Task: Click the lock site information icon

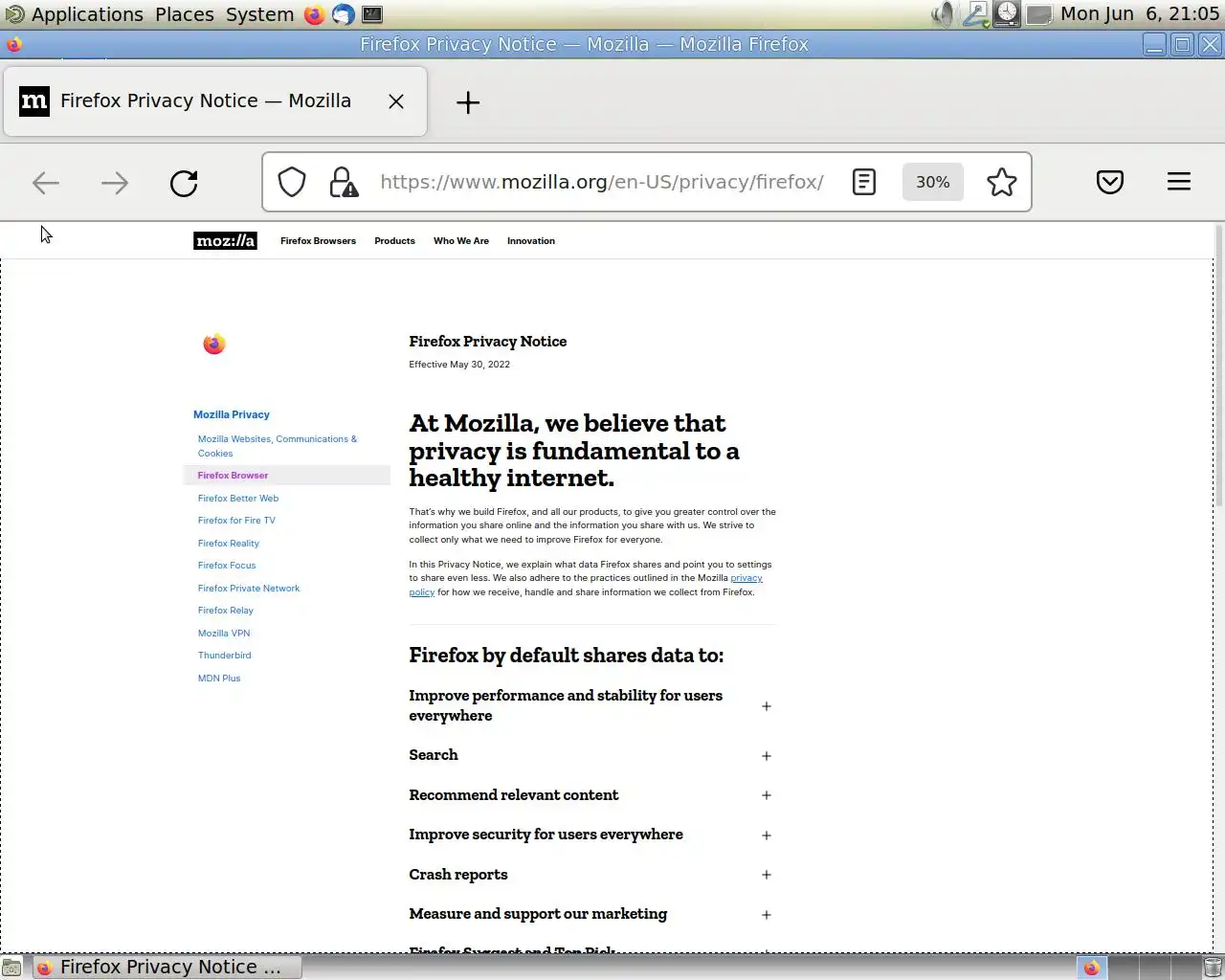Action: click(344, 182)
